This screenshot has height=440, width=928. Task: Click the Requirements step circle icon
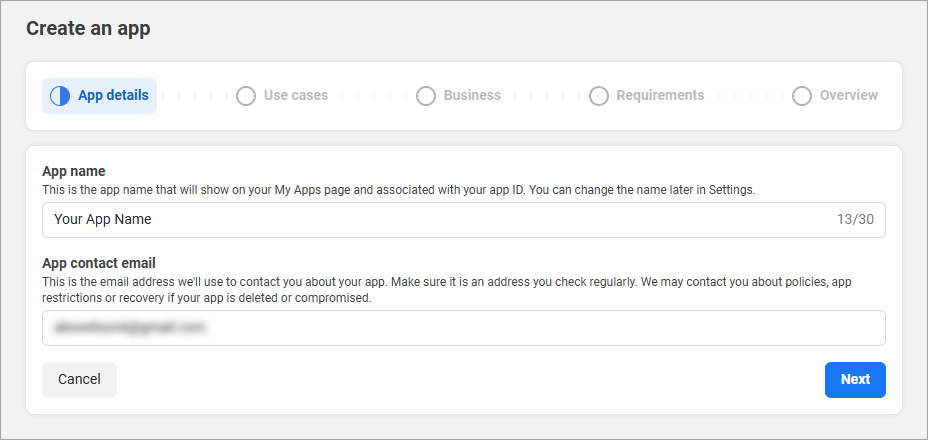pyautogui.click(x=599, y=96)
